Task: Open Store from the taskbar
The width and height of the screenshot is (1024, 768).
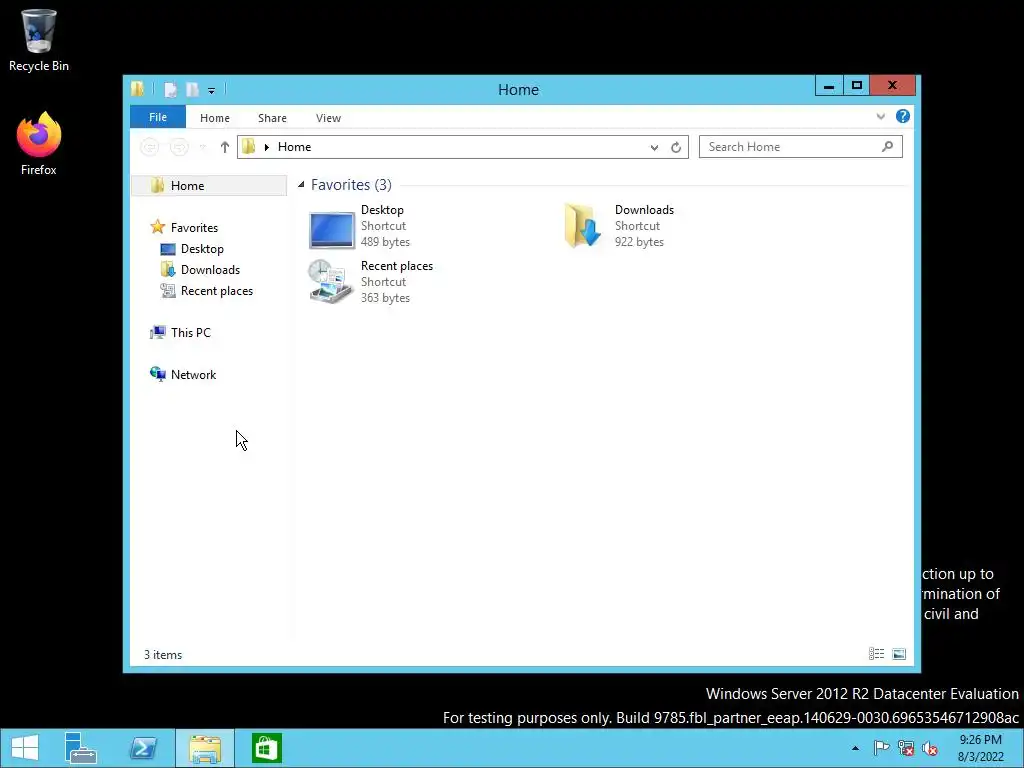Action: click(266, 748)
